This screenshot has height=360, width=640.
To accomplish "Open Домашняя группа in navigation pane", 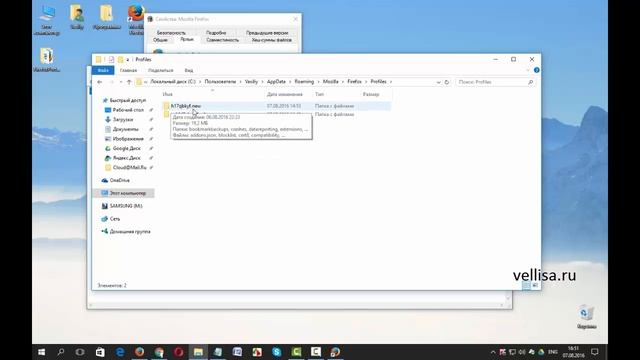I will tap(130, 231).
